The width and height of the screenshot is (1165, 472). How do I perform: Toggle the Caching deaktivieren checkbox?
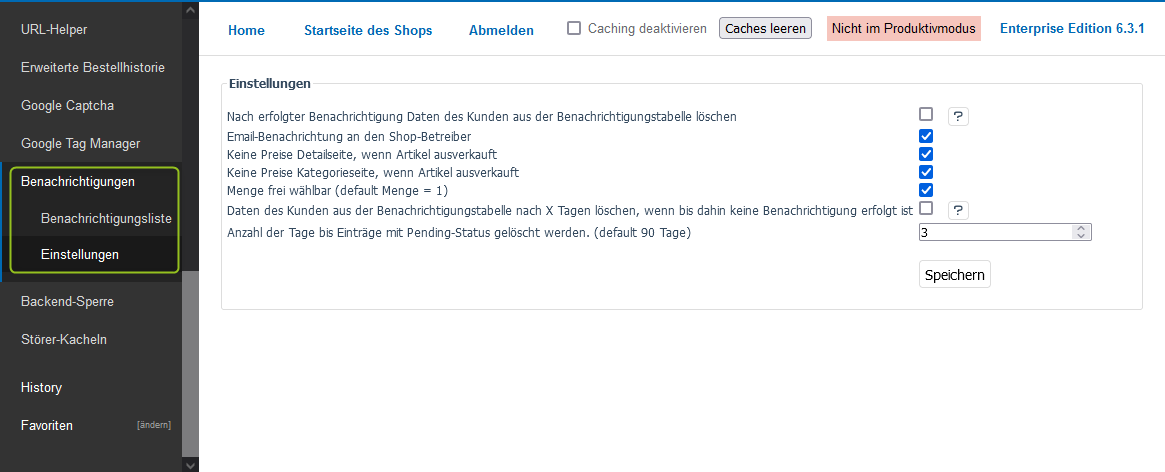[x=574, y=28]
